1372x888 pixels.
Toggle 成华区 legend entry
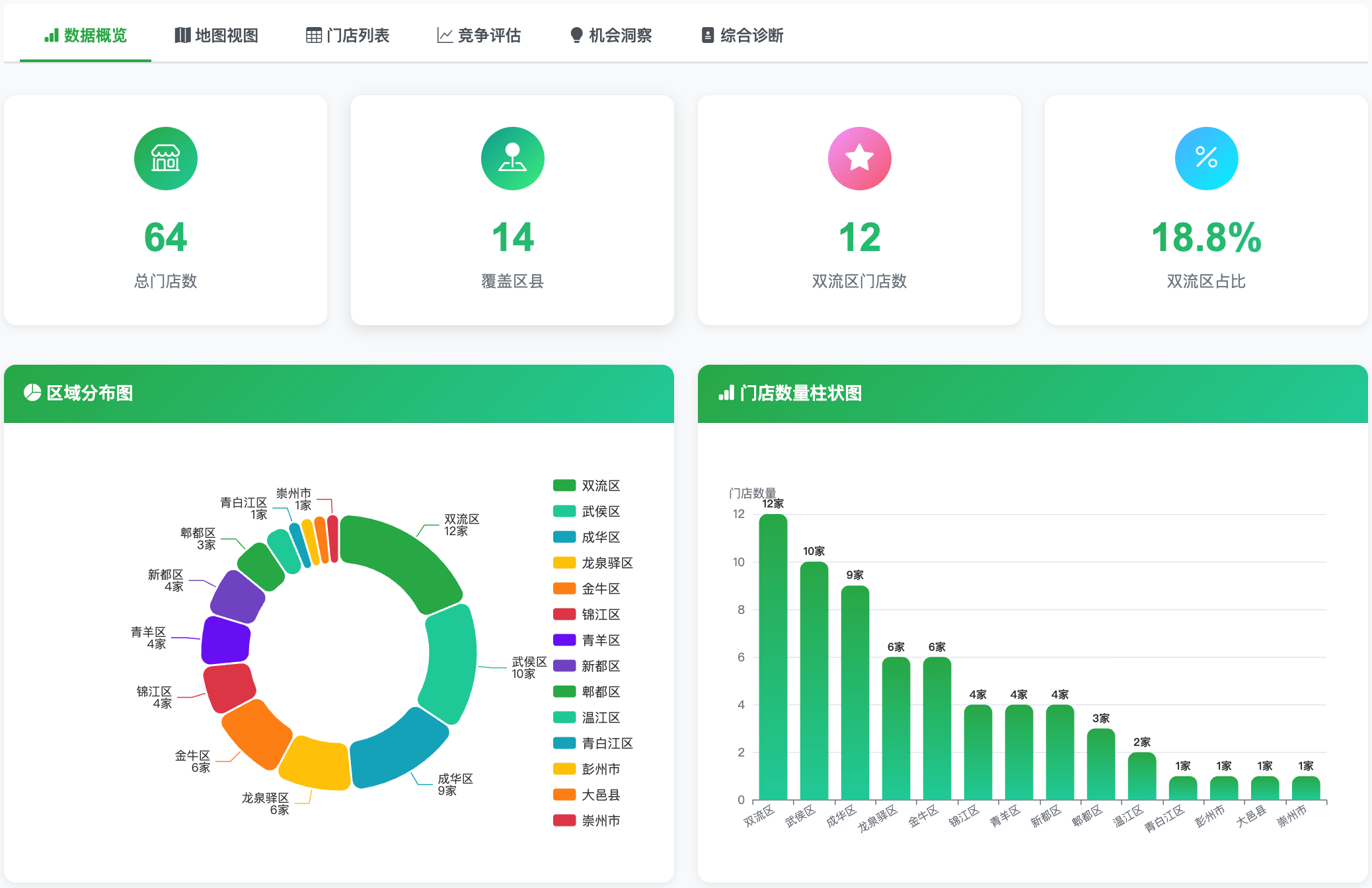(x=587, y=537)
